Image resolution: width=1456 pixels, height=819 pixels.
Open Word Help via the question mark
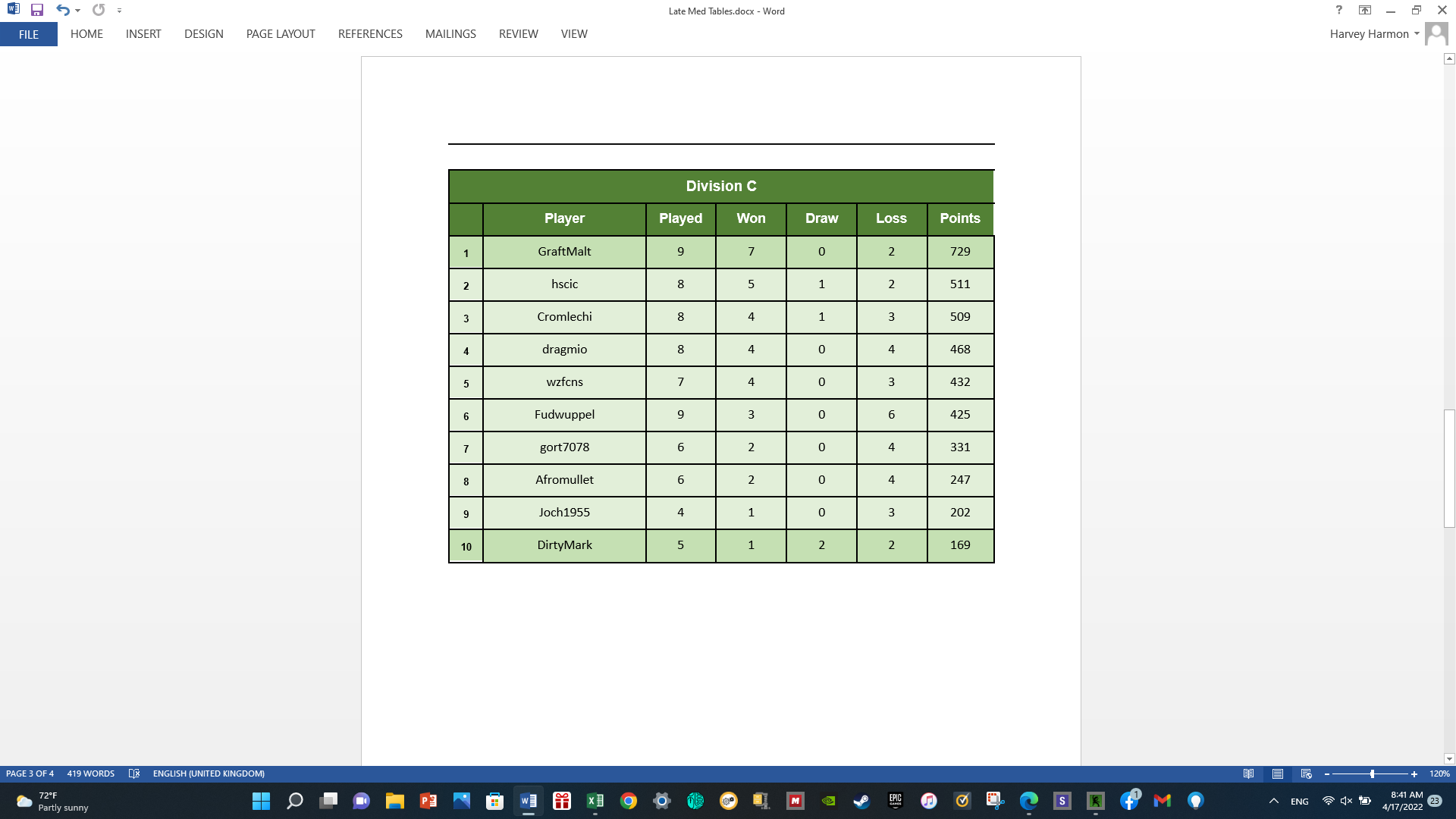click(1338, 11)
